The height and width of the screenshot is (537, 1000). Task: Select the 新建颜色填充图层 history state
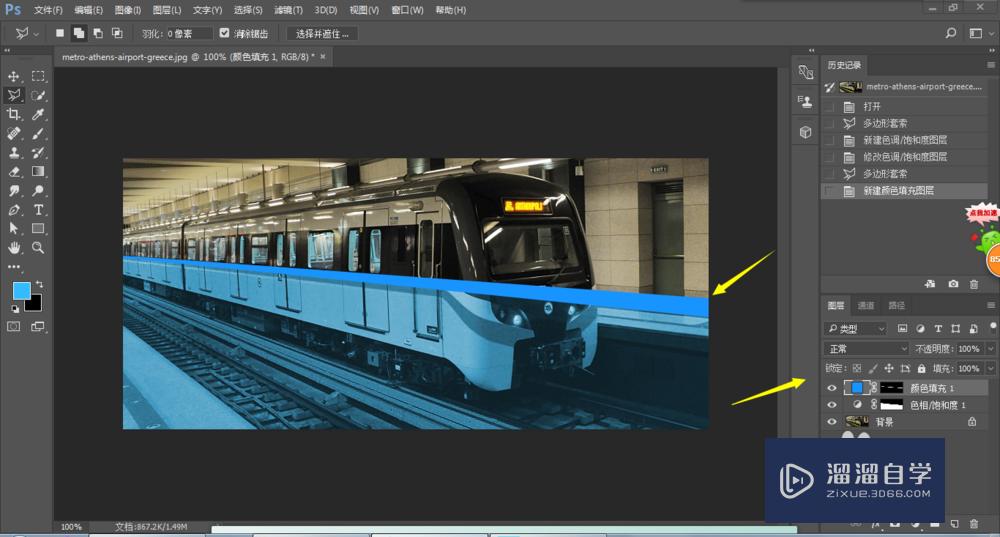click(x=904, y=191)
